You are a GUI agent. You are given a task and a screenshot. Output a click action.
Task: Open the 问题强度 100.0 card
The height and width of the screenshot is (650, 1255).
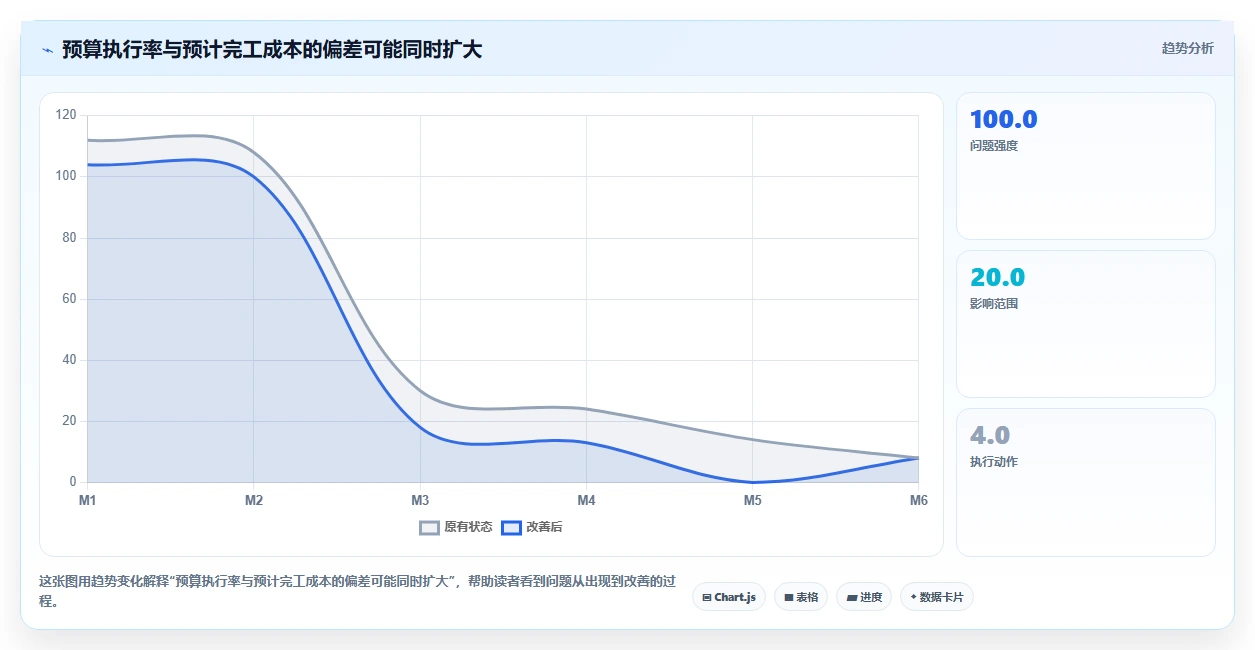[x=1086, y=166]
